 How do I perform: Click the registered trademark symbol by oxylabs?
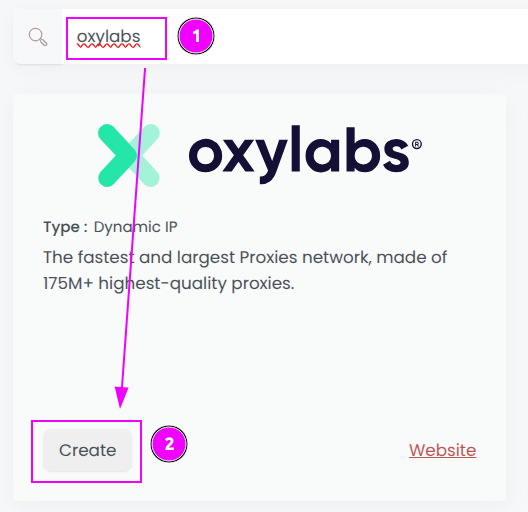tap(417, 144)
